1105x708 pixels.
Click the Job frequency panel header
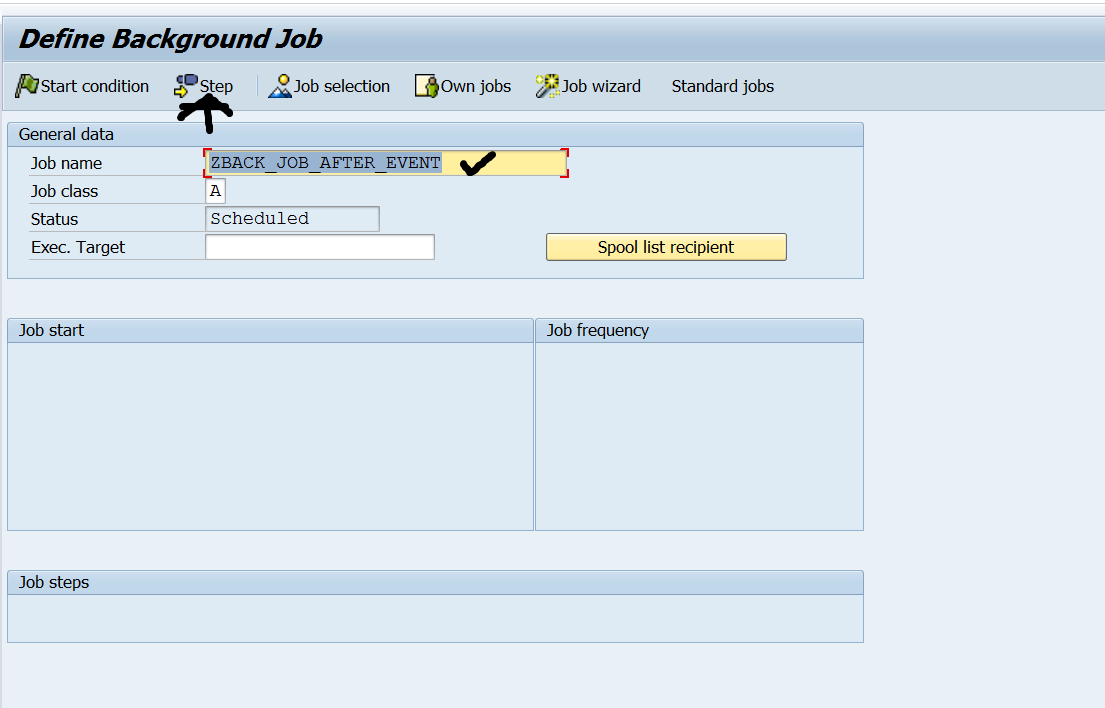click(699, 330)
